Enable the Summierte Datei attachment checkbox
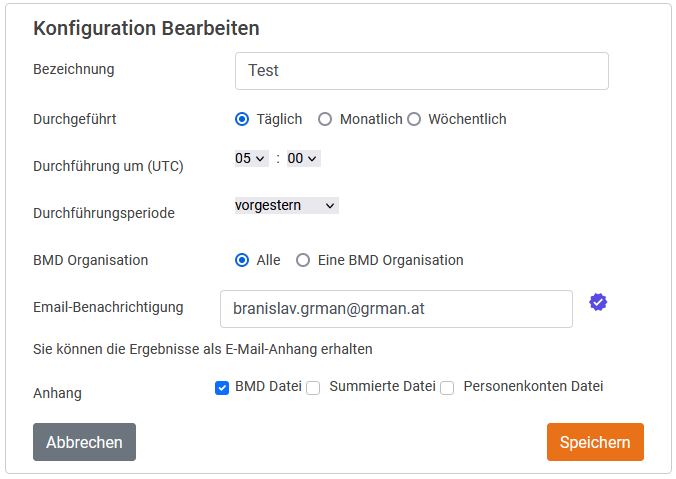 [313, 388]
